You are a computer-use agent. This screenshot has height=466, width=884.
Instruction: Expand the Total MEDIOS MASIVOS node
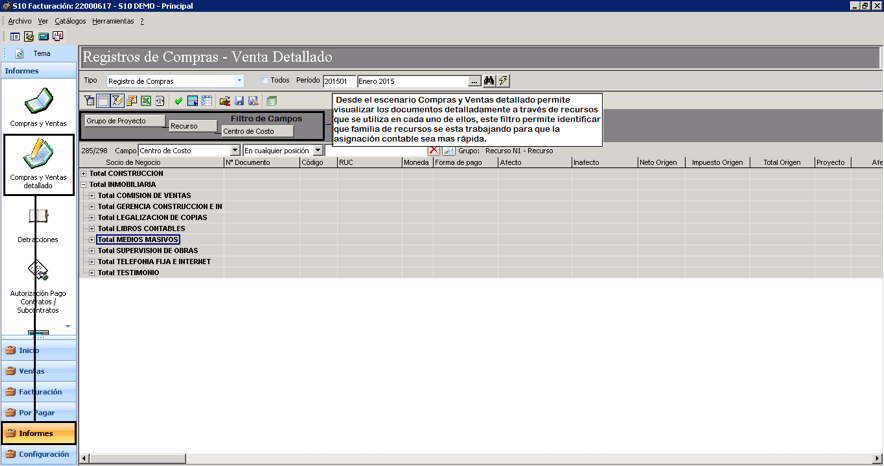point(92,239)
